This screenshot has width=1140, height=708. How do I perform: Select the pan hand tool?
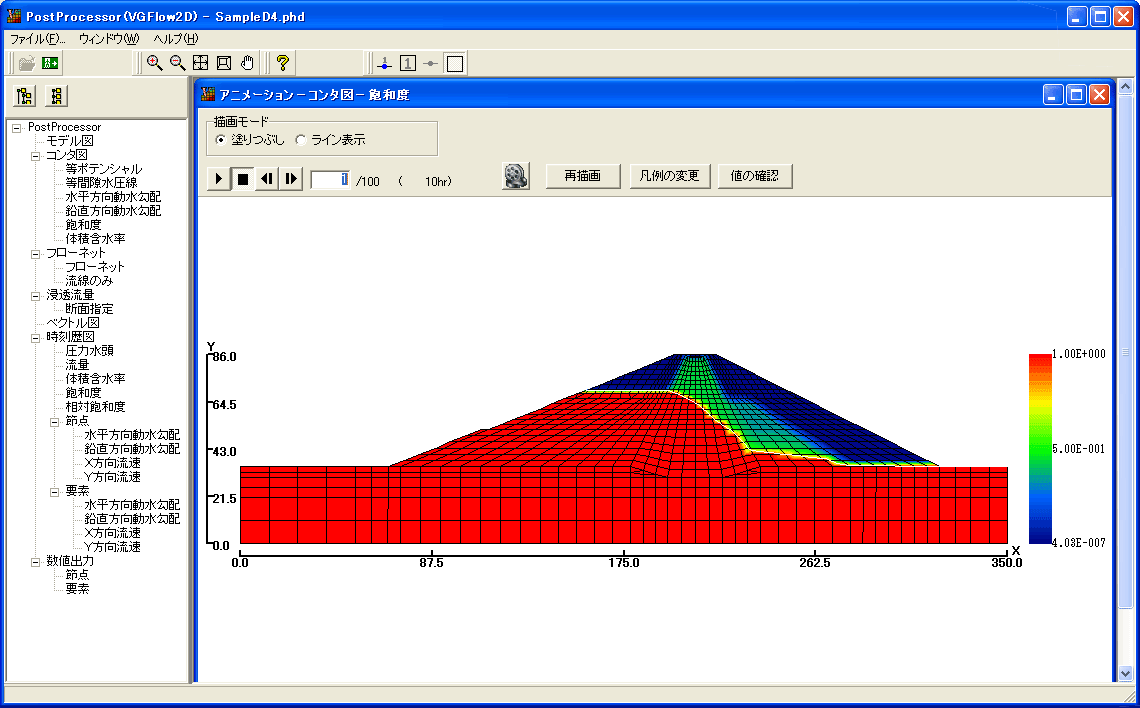[x=247, y=63]
